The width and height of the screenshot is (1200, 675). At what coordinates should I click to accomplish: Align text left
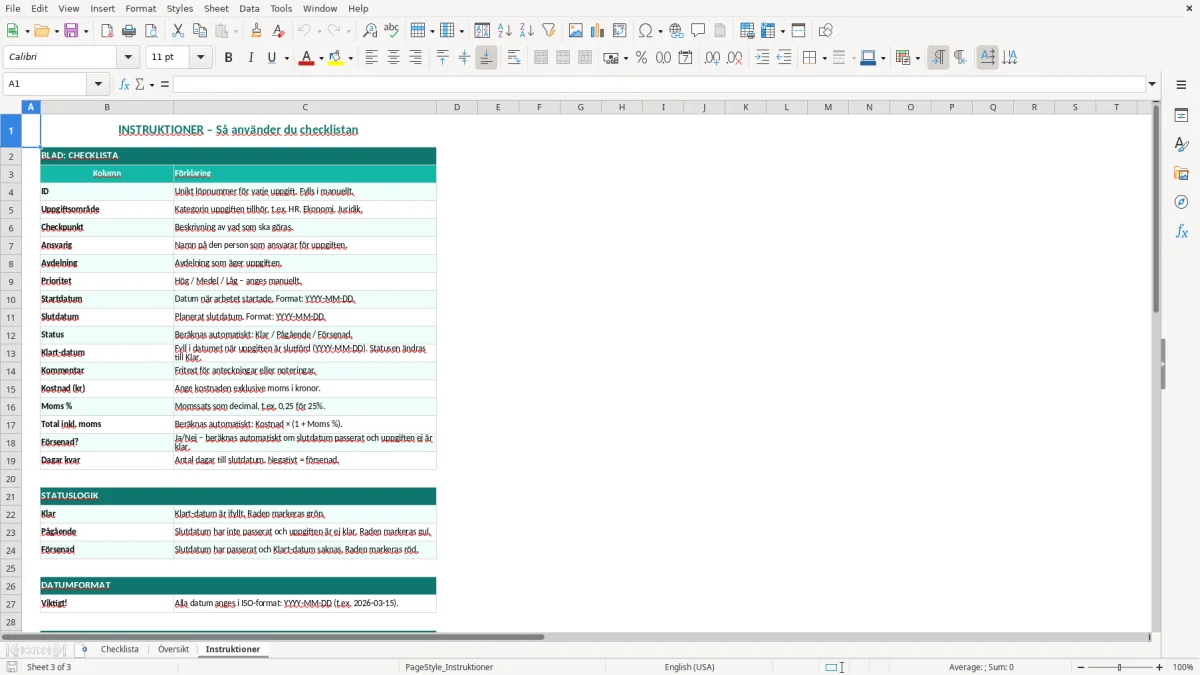371,58
